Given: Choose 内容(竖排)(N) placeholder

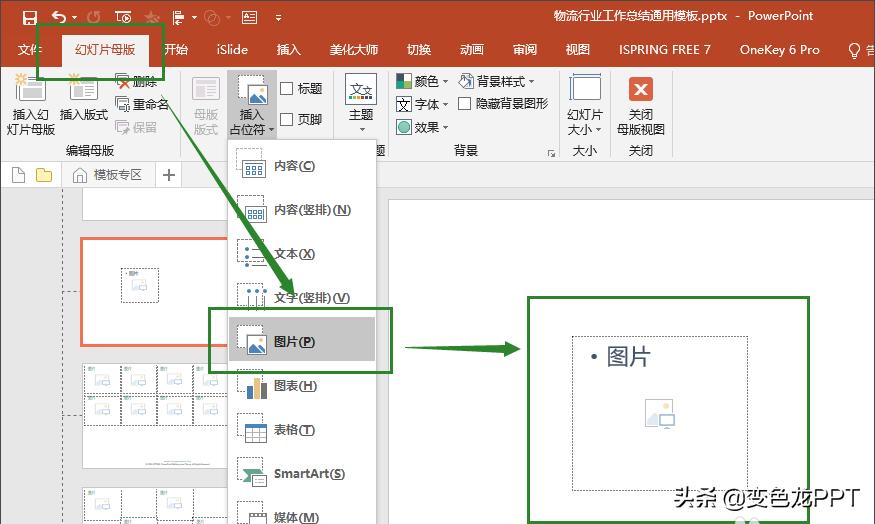Looking at the screenshot, I should 302,210.
